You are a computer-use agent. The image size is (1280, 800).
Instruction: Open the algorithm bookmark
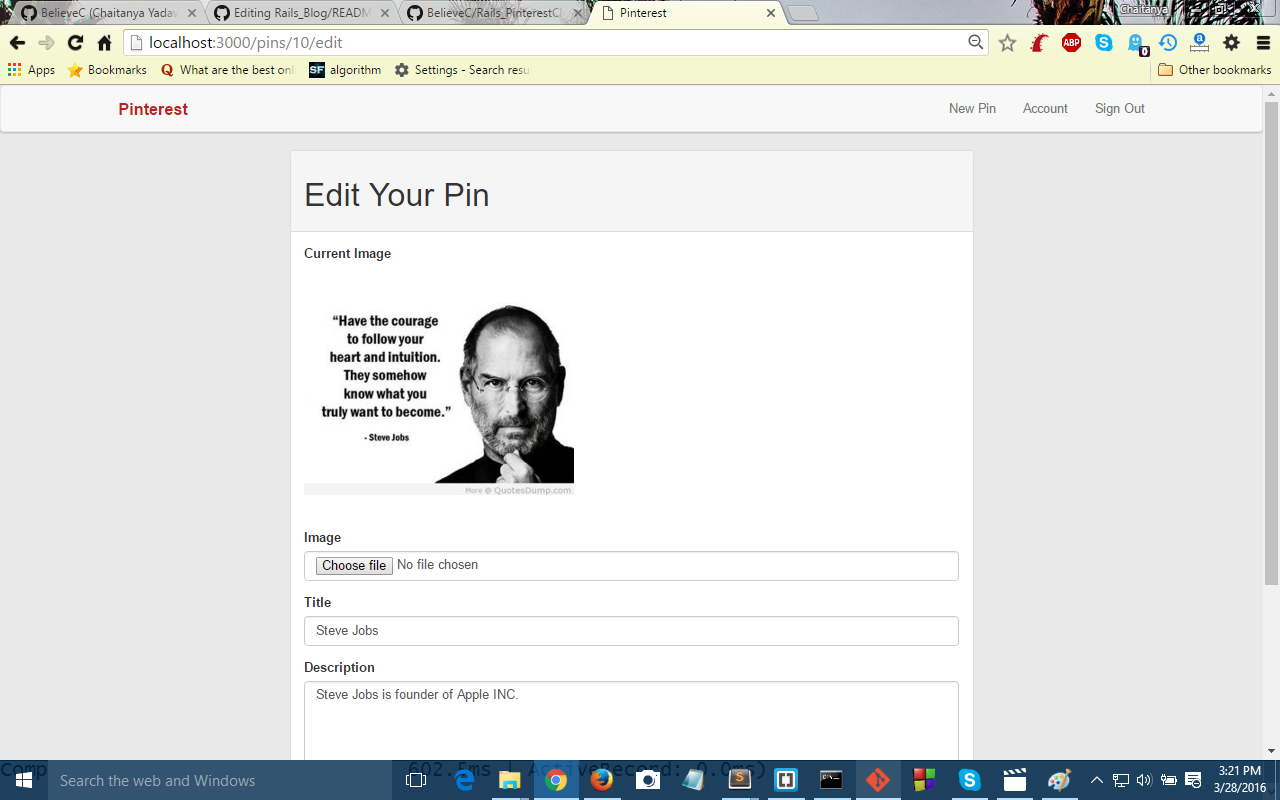(x=345, y=70)
